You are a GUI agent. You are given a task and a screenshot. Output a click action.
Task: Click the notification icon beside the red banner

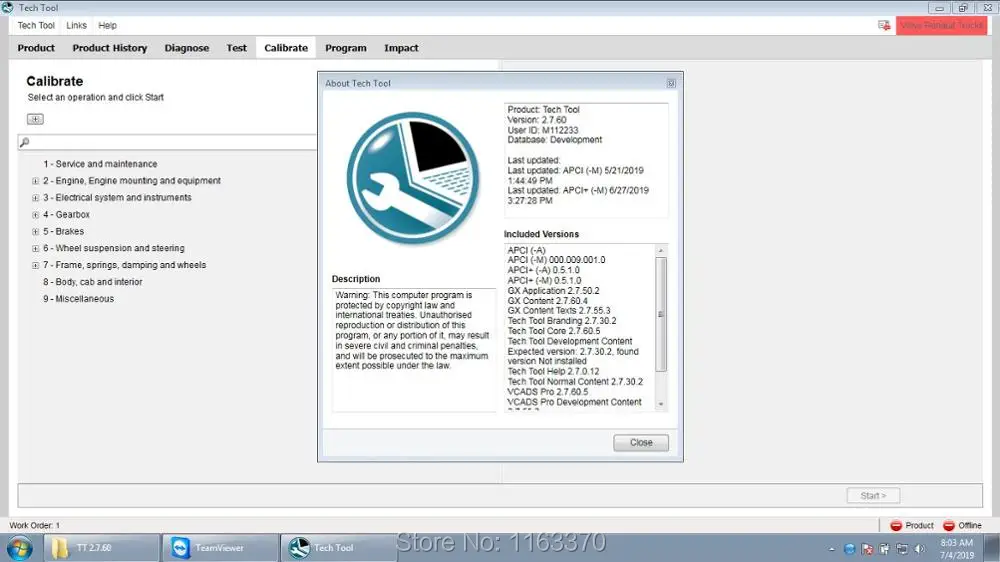pyautogui.click(x=884, y=26)
